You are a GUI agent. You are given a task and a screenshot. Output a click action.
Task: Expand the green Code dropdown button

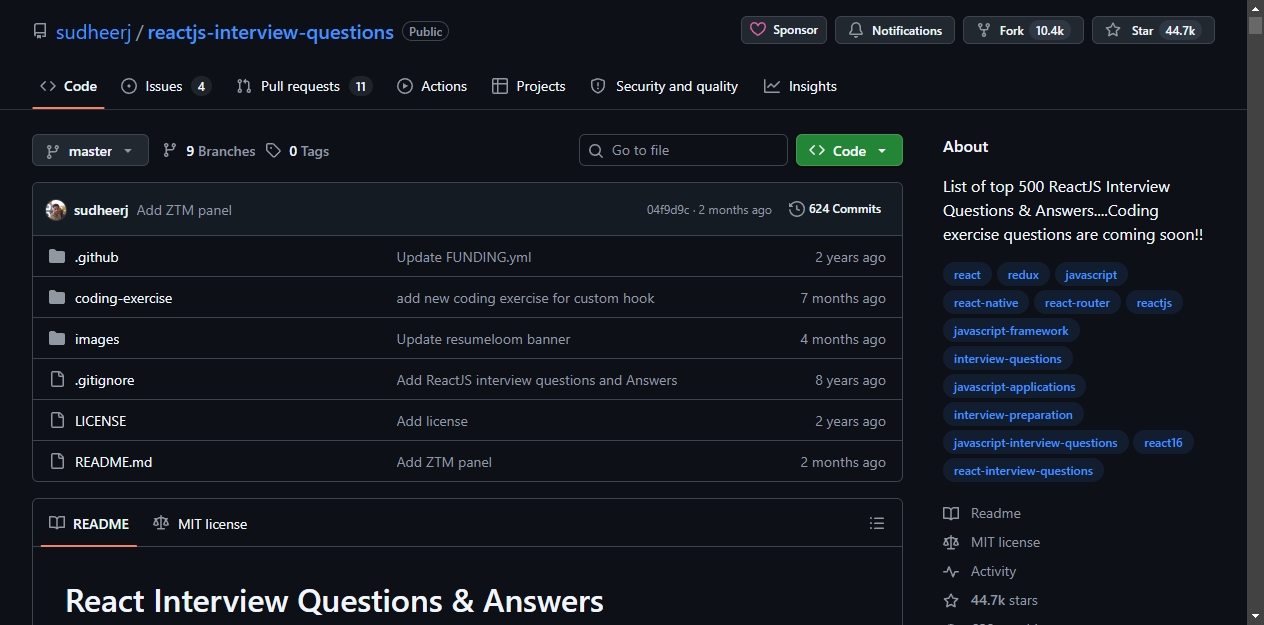pos(849,150)
